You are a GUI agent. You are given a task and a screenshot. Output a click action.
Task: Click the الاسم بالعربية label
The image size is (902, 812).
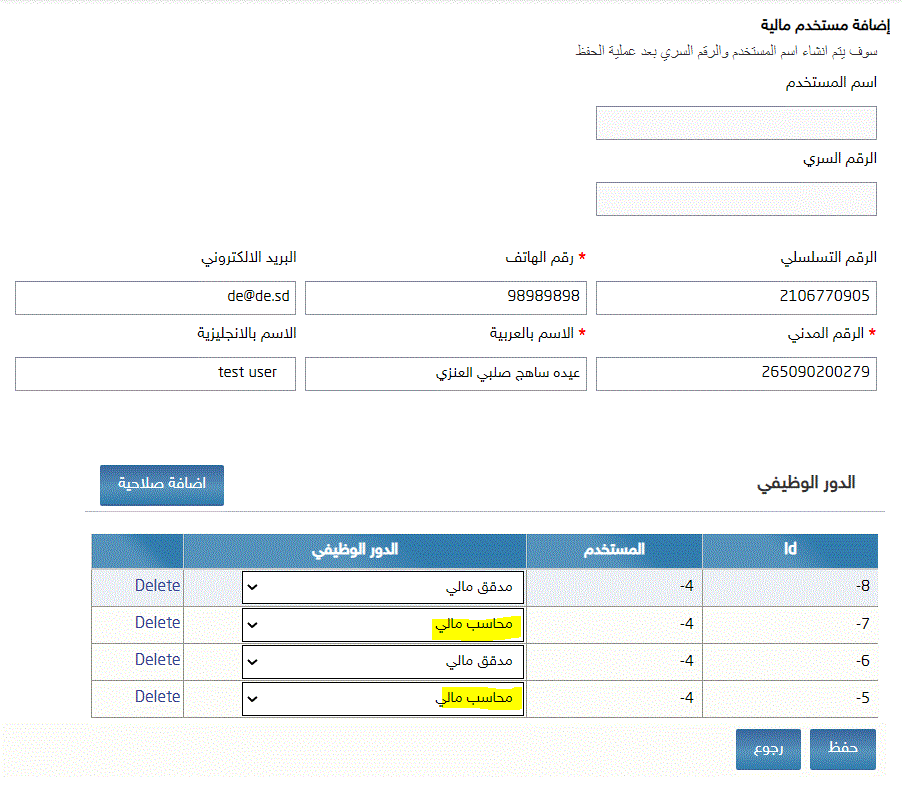tap(532, 334)
